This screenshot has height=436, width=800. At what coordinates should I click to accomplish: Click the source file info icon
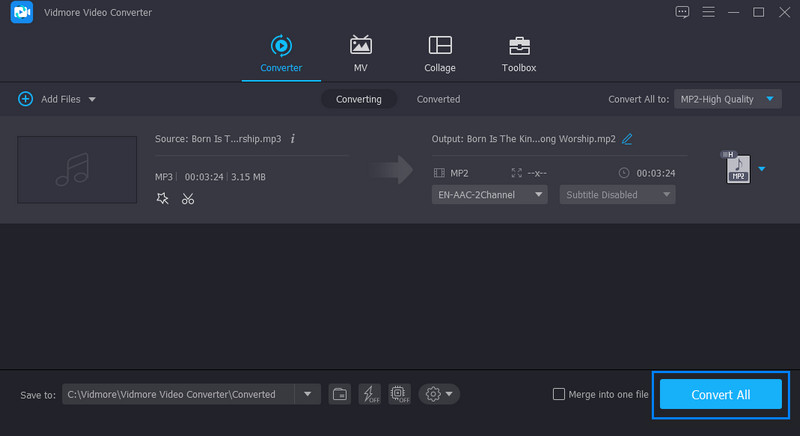[x=293, y=138]
